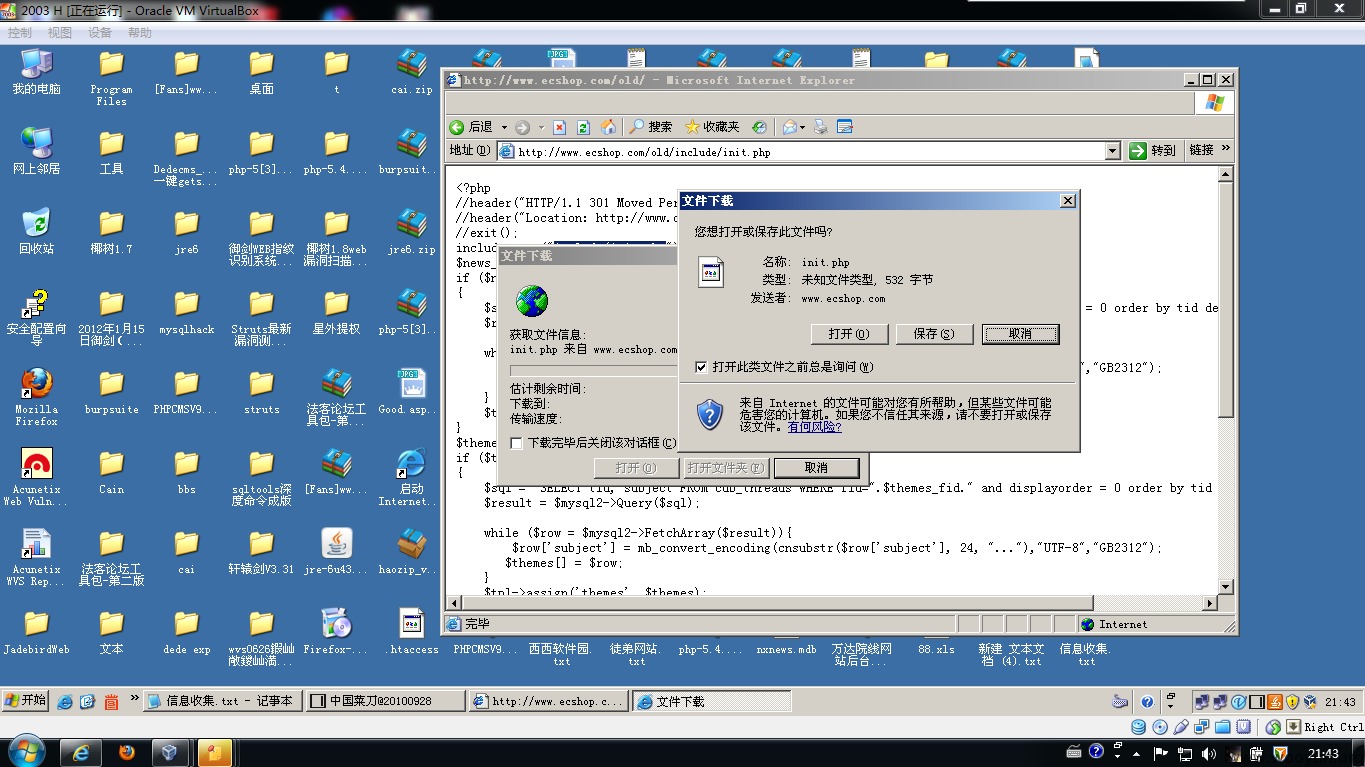Click the IE vertical scrollbar down arrow

(x=1226, y=587)
